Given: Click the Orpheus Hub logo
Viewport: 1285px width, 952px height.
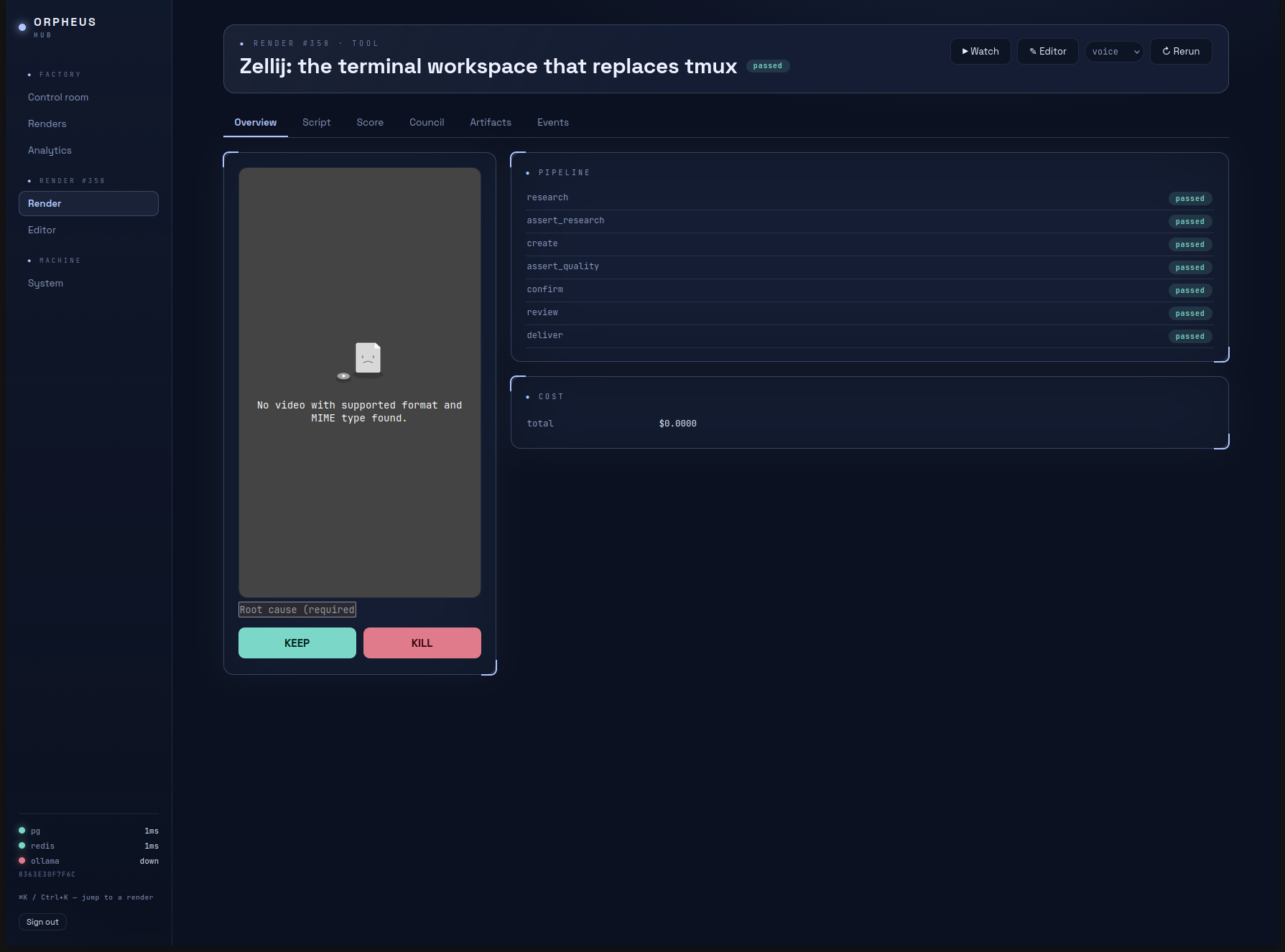Looking at the screenshot, I should 57,27.
